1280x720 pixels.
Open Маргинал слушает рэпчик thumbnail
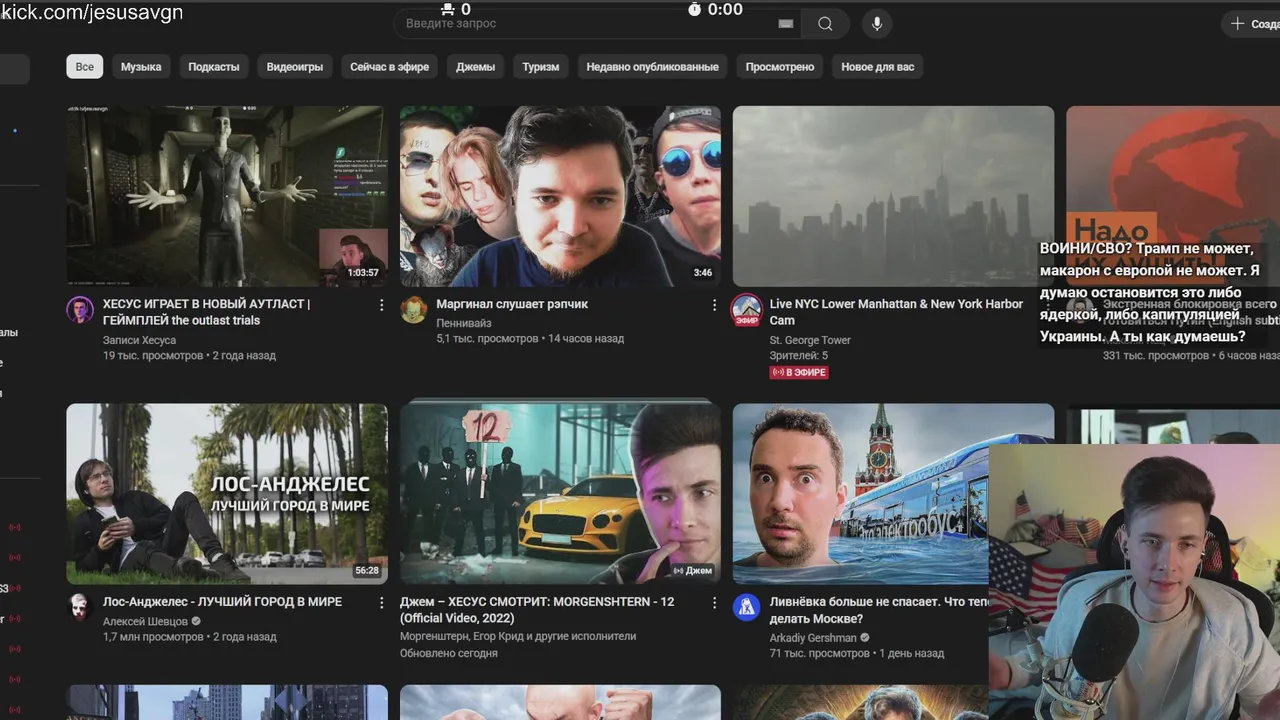560,196
